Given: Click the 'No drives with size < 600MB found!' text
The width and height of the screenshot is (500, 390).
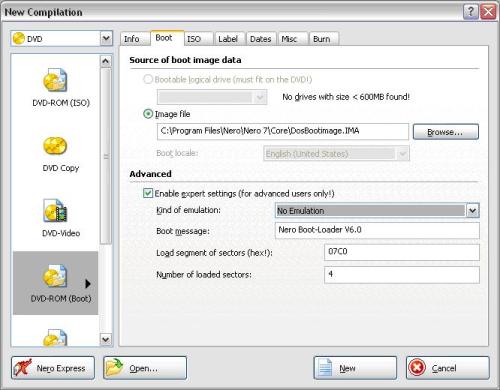Looking at the screenshot, I should tap(346, 97).
